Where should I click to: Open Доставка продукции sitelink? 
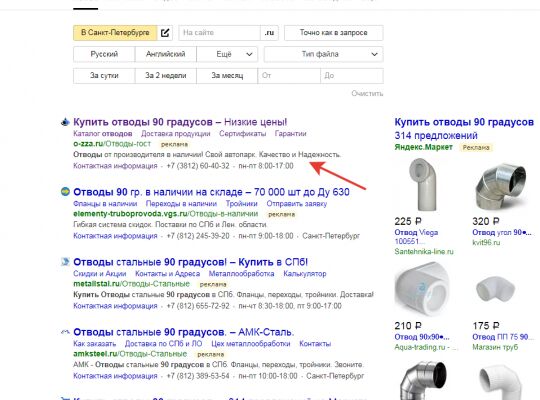pos(176,134)
